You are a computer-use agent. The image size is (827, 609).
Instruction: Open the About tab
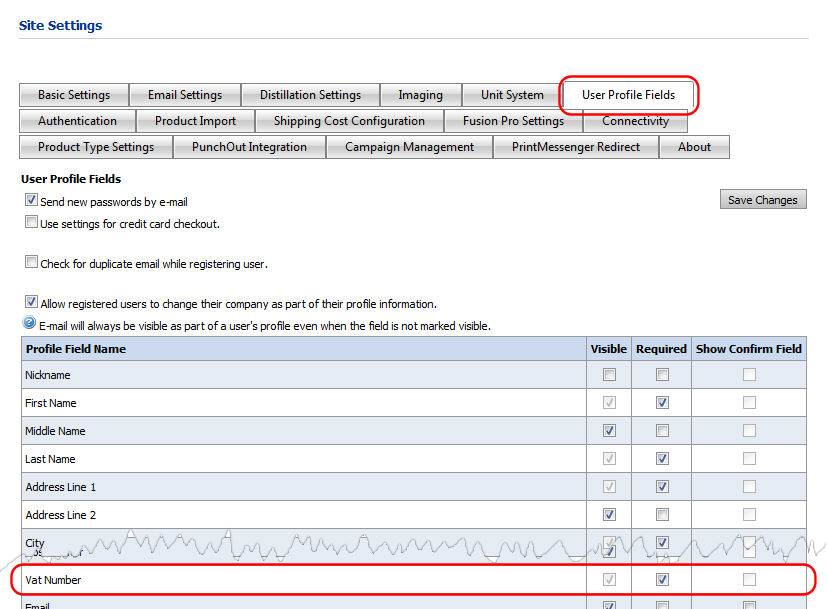694,147
